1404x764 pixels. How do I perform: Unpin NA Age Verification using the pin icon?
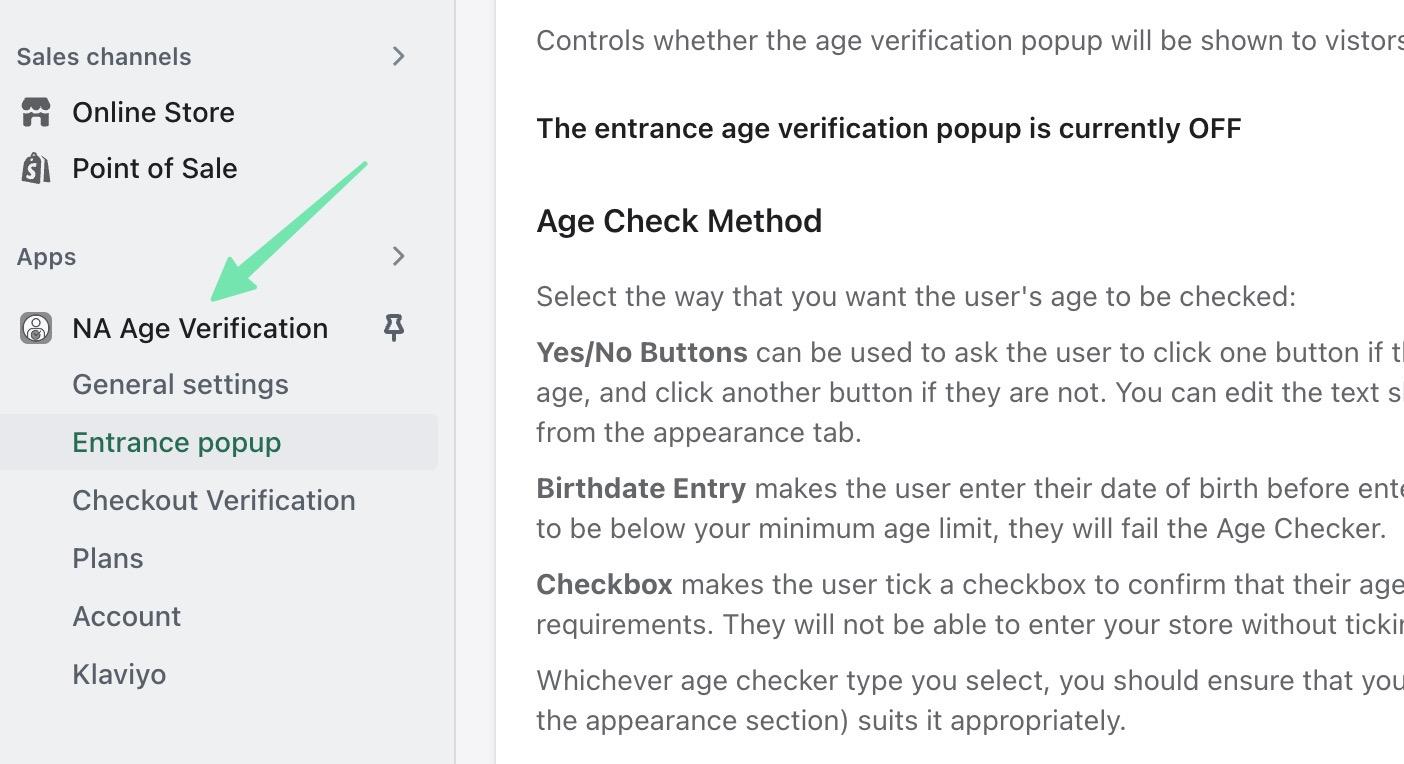click(393, 327)
